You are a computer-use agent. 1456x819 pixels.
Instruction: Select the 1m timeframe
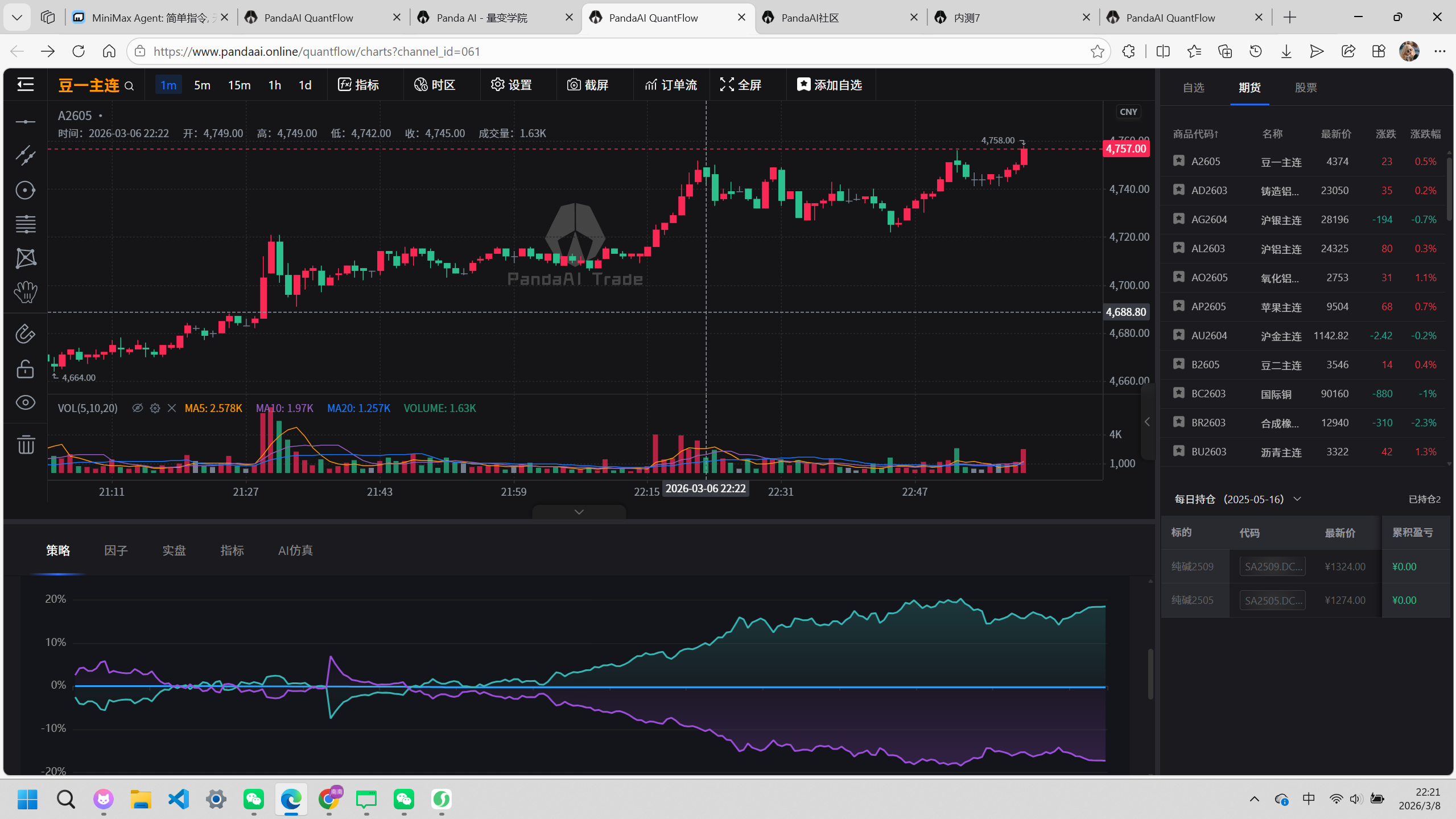click(x=168, y=85)
